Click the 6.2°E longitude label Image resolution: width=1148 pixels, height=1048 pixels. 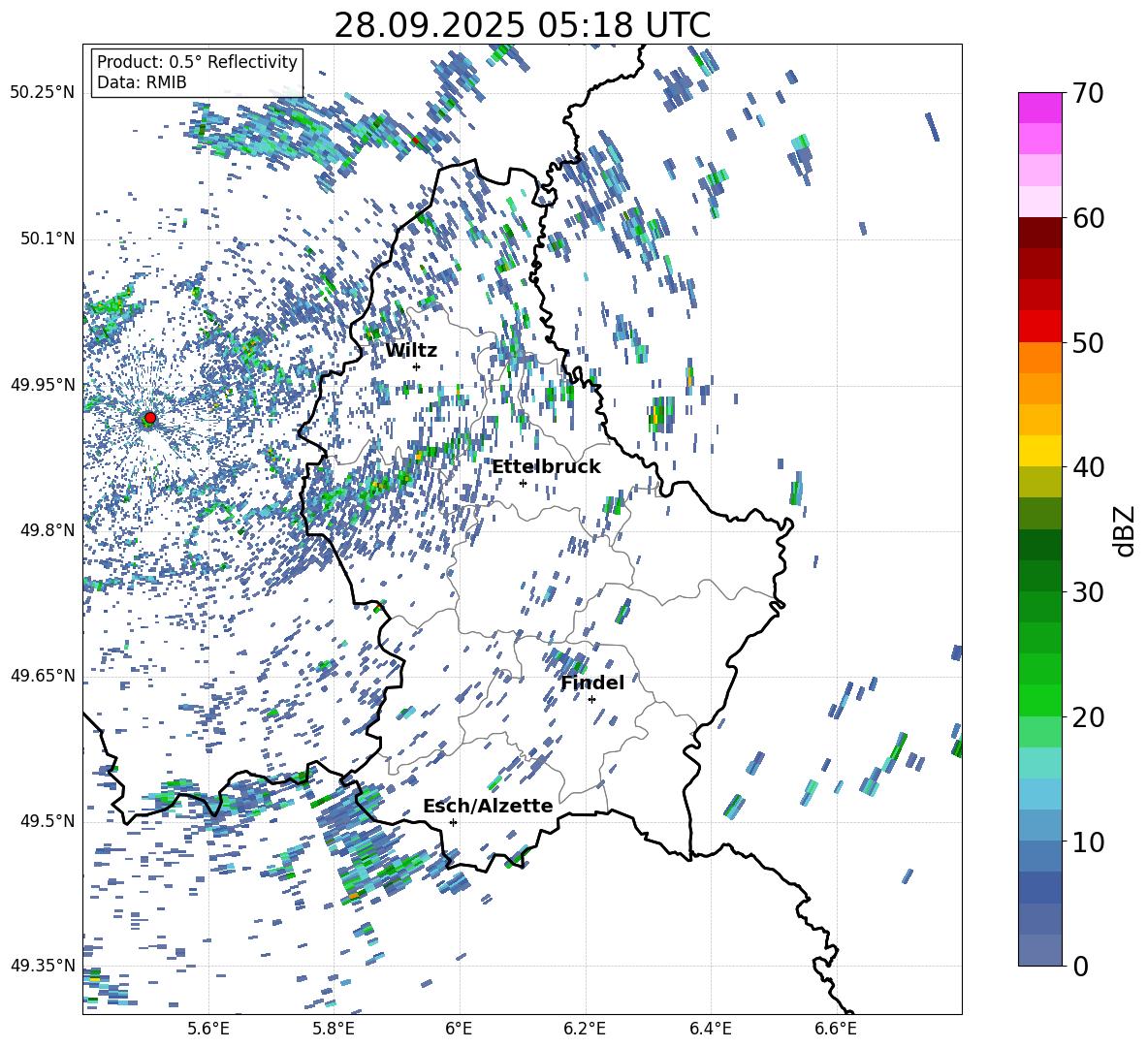(x=585, y=1029)
